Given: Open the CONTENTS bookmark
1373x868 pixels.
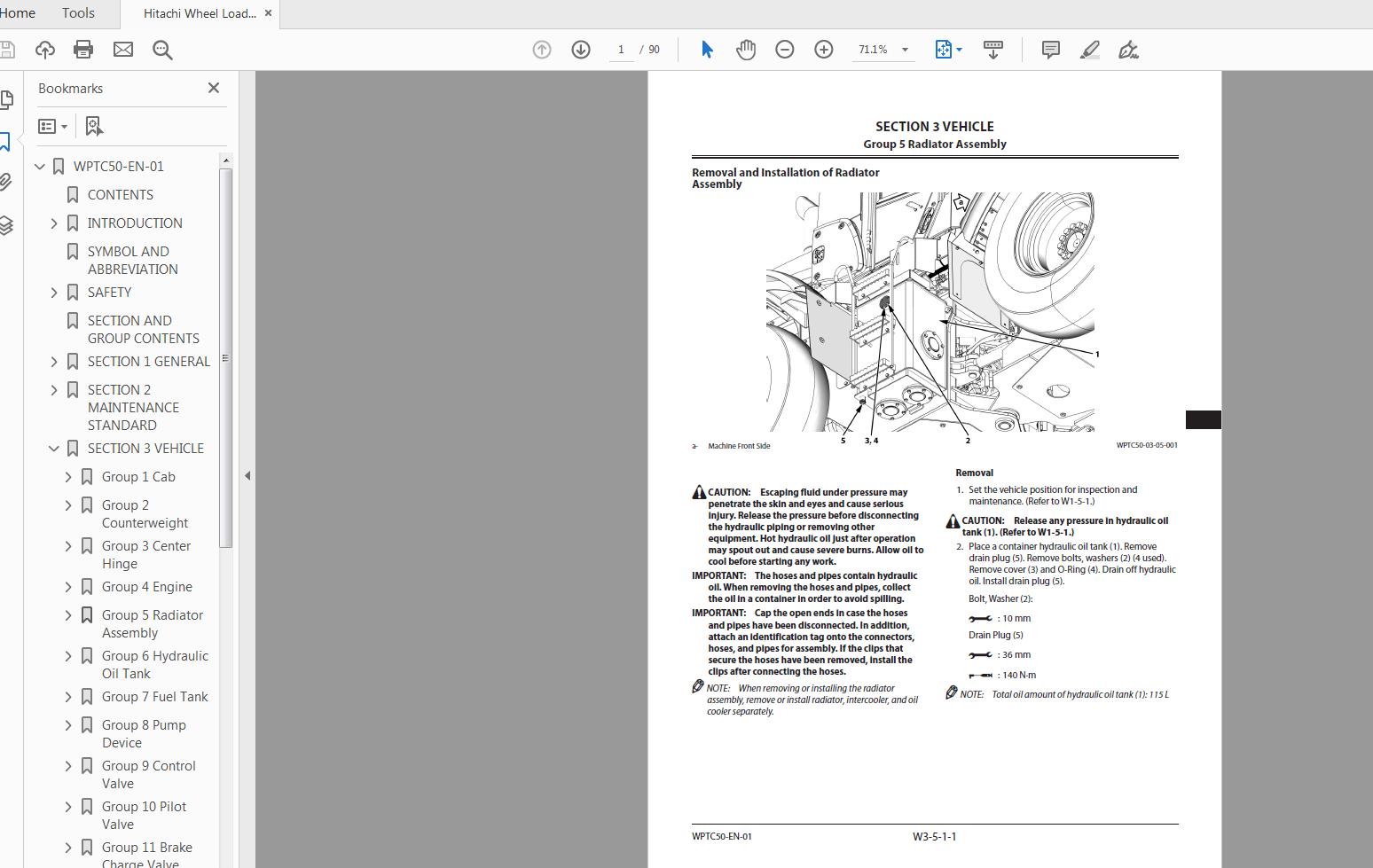Looking at the screenshot, I should click(x=121, y=194).
